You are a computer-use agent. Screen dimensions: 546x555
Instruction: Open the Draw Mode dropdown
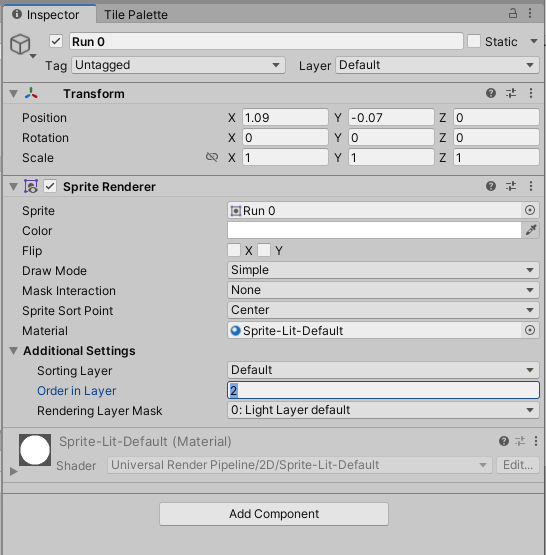pyautogui.click(x=383, y=270)
